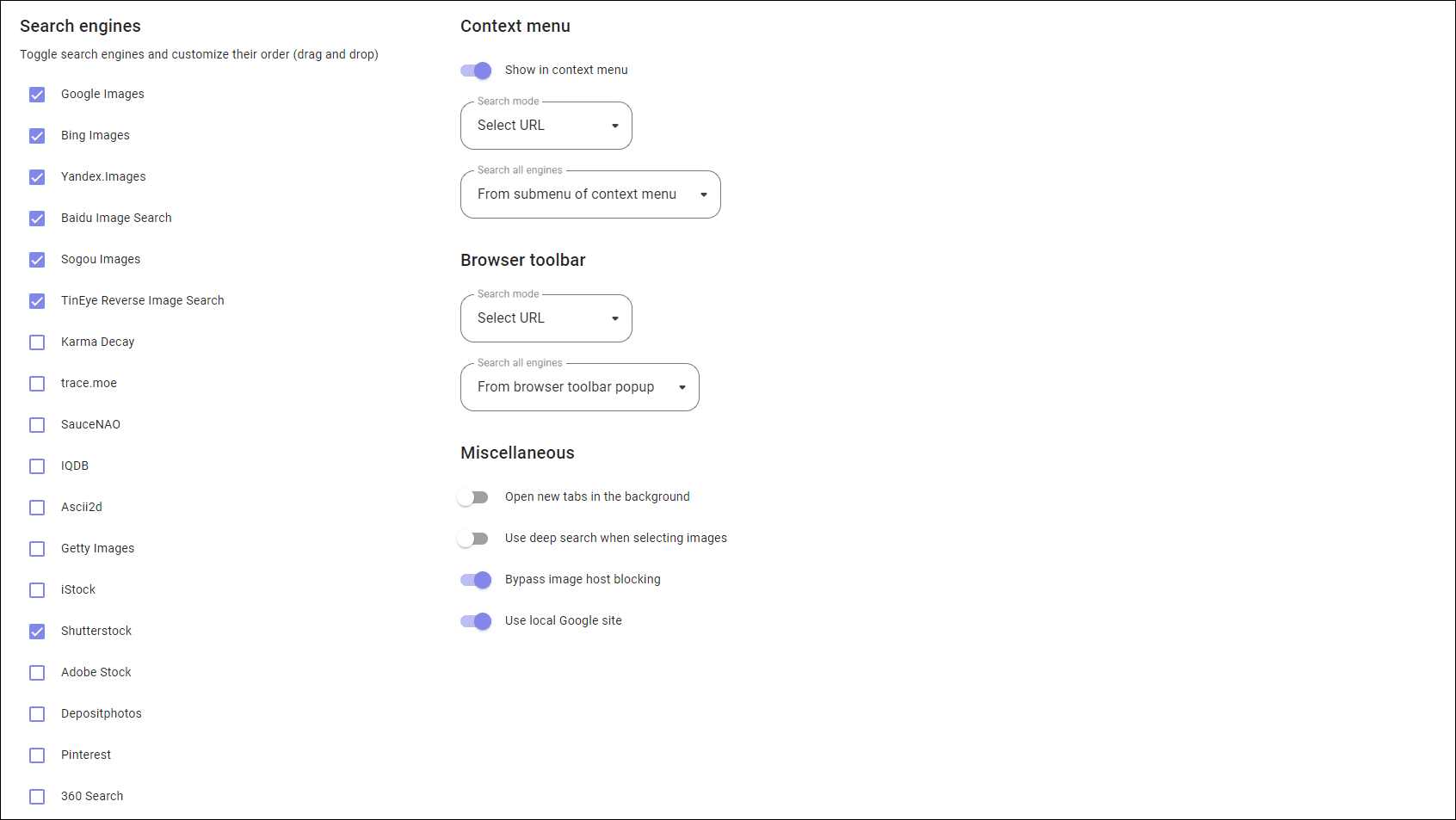Open 'From browser toolbar popup' dropdown
The height and width of the screenshot is (820, 1456).
click(x=580, y=387)
